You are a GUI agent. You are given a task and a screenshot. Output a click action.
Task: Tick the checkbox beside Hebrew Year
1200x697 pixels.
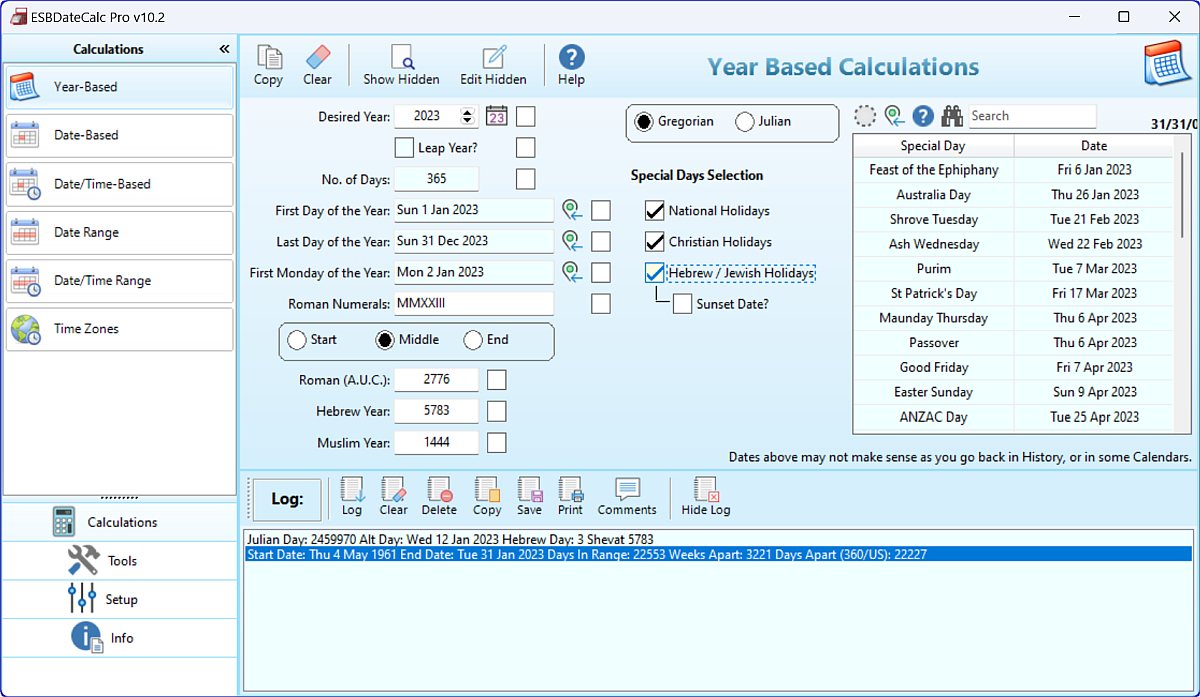(497, 411)
